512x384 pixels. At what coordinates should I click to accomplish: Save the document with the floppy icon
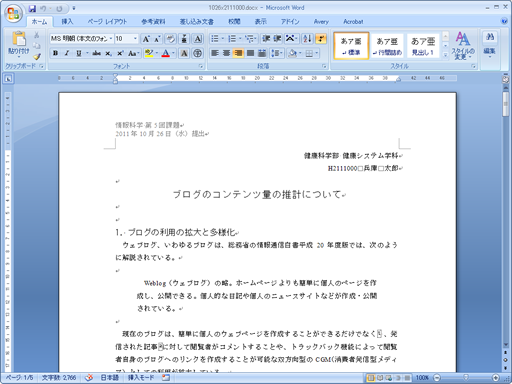pyautogui.click(x=32, y=8)
